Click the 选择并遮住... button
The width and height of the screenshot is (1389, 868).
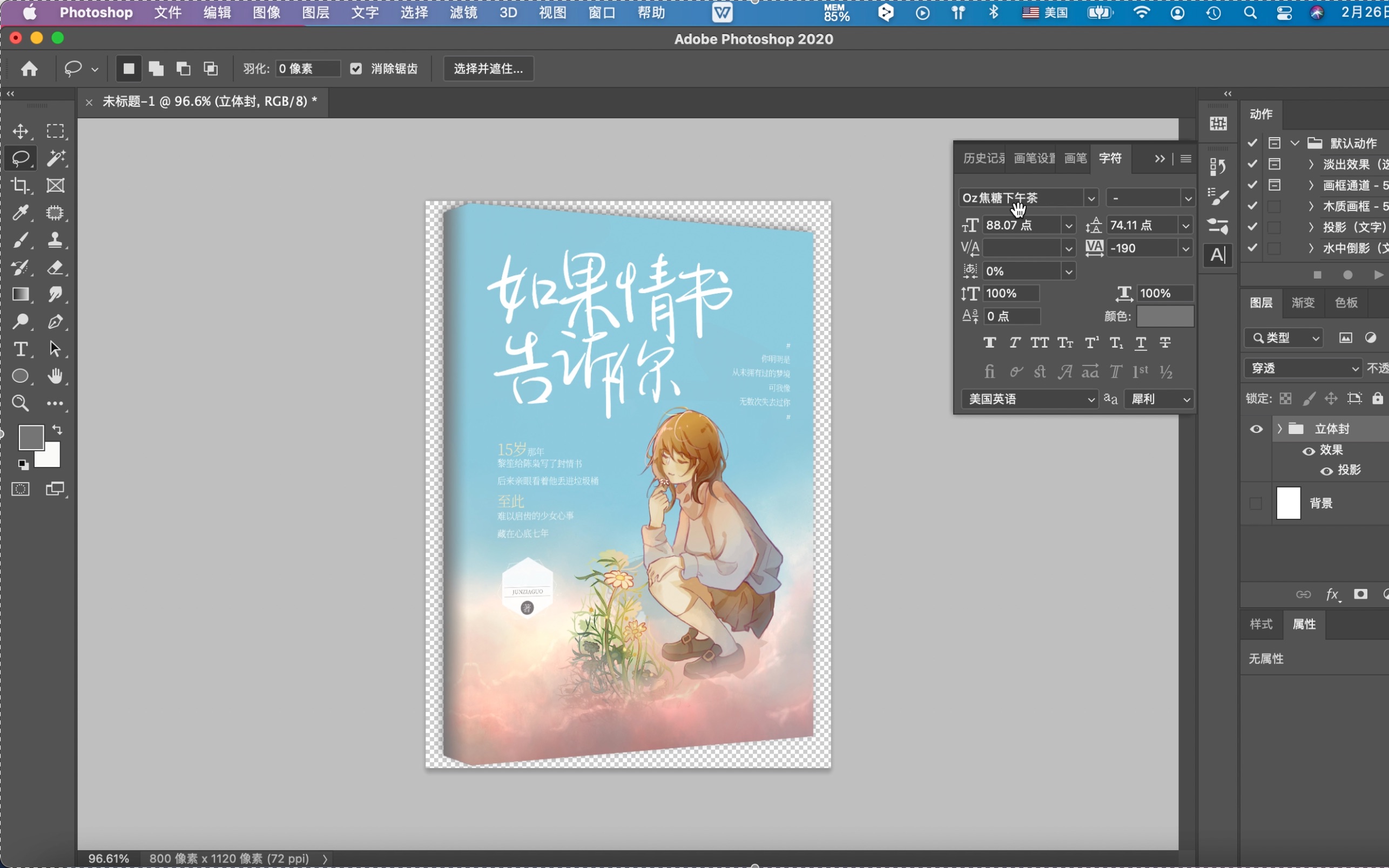click(x=489, y=69)
